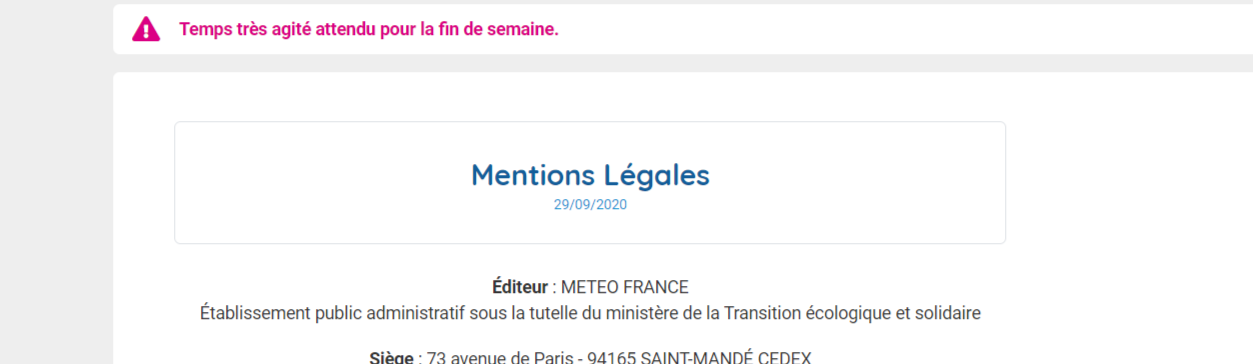Click the 'METEO FRANCE' publisher name
This screenshot has width=1253, height=364.
tap(625, 287)
